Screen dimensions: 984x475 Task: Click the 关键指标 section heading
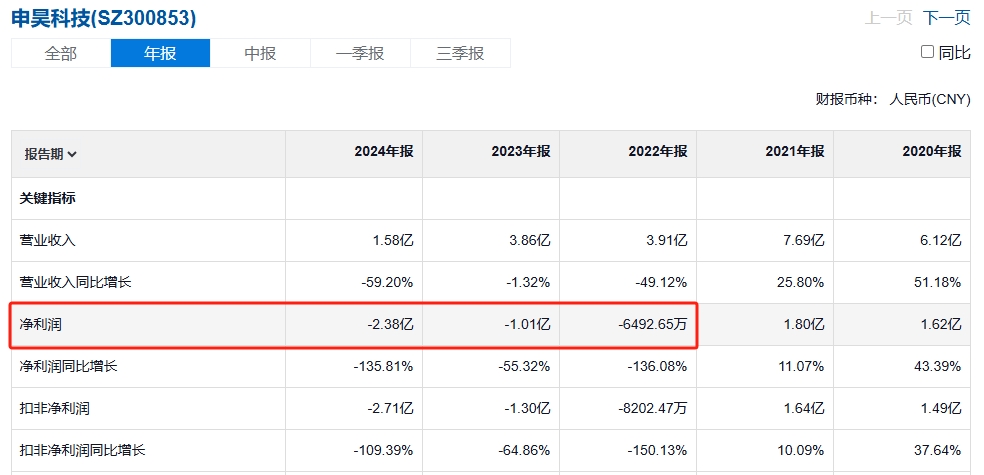(48, 198)
